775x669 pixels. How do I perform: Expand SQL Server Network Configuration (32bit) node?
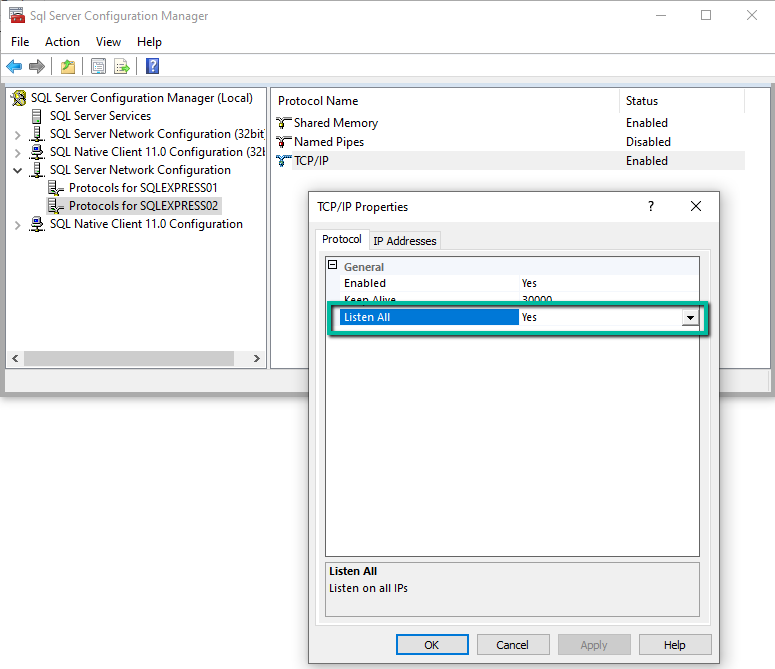click(x=17, y=134)
